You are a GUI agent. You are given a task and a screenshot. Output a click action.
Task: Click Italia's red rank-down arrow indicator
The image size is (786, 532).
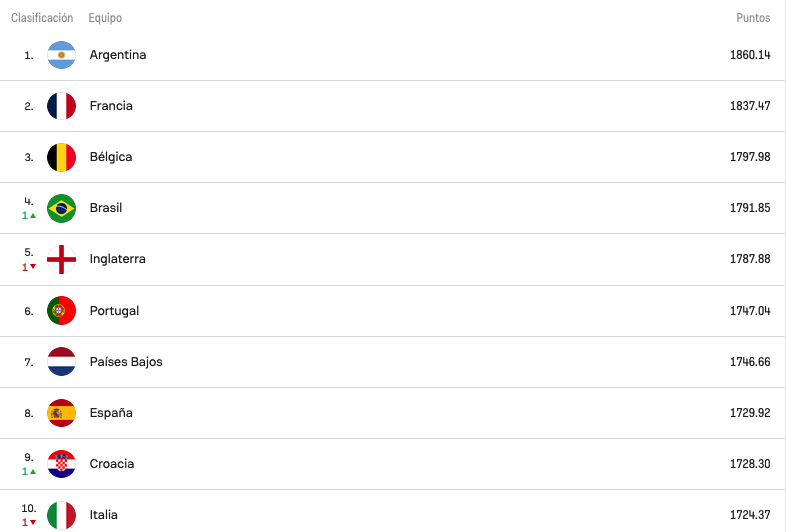(33, 522)
